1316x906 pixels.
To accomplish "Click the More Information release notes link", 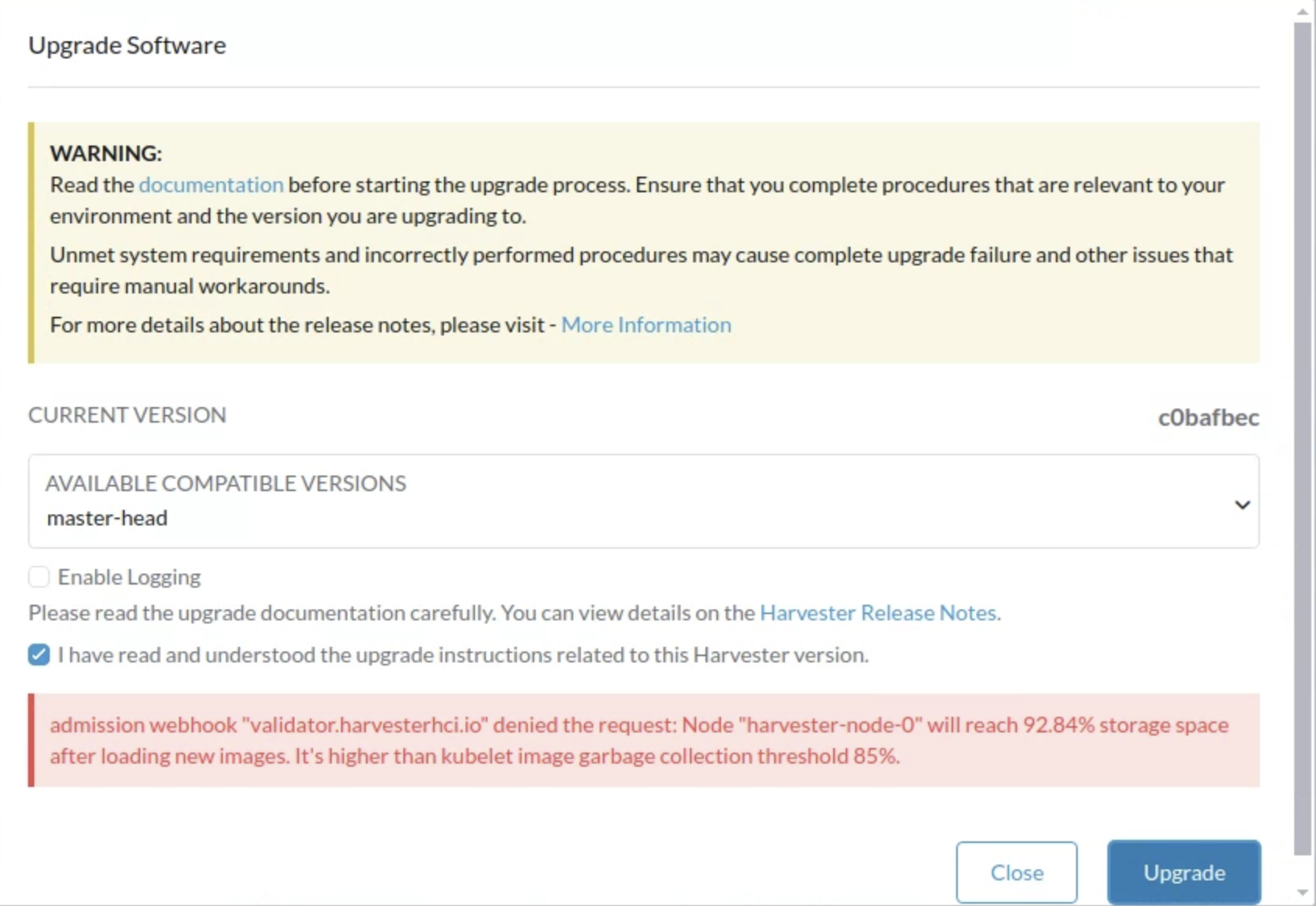I will 646,325.
